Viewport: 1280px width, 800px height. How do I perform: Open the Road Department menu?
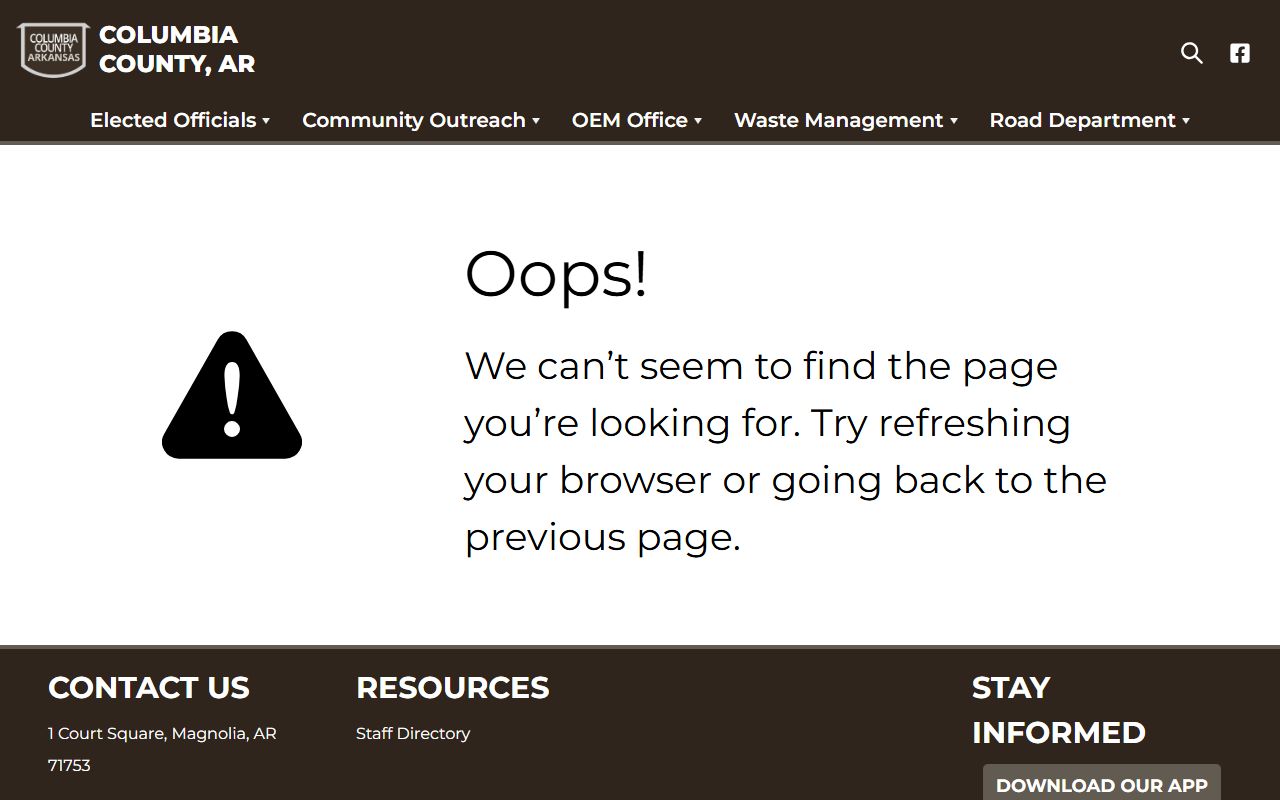coord(1083,120)
